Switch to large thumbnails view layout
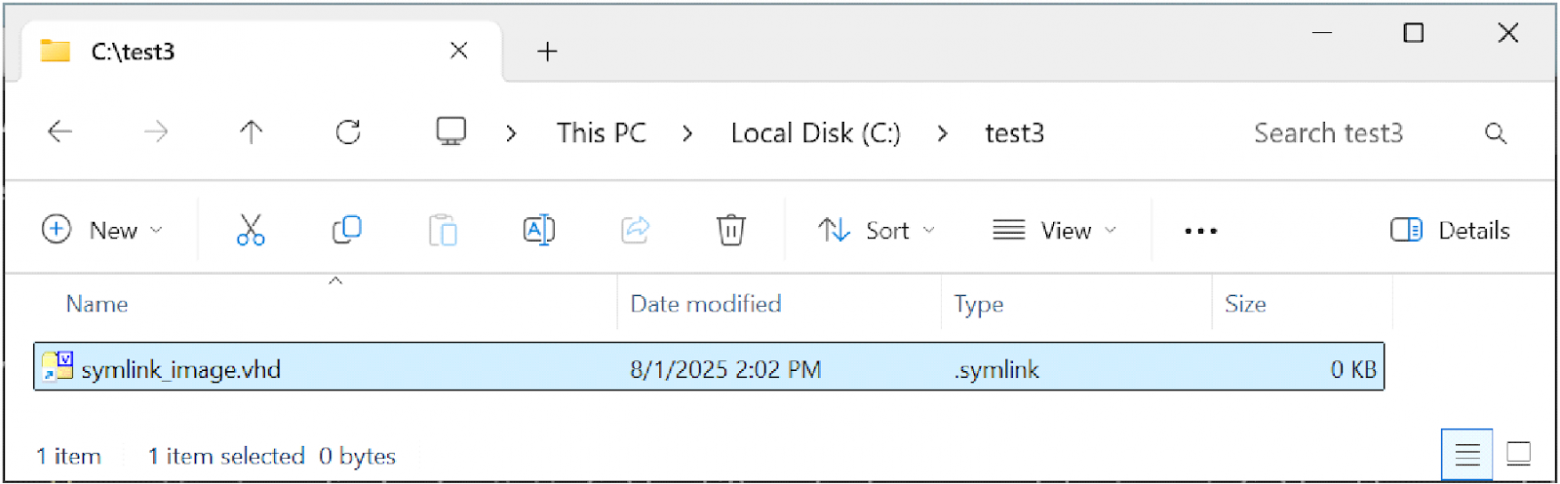The width and height of the screenshot is (1560, 484). (x=1518, y=454)
